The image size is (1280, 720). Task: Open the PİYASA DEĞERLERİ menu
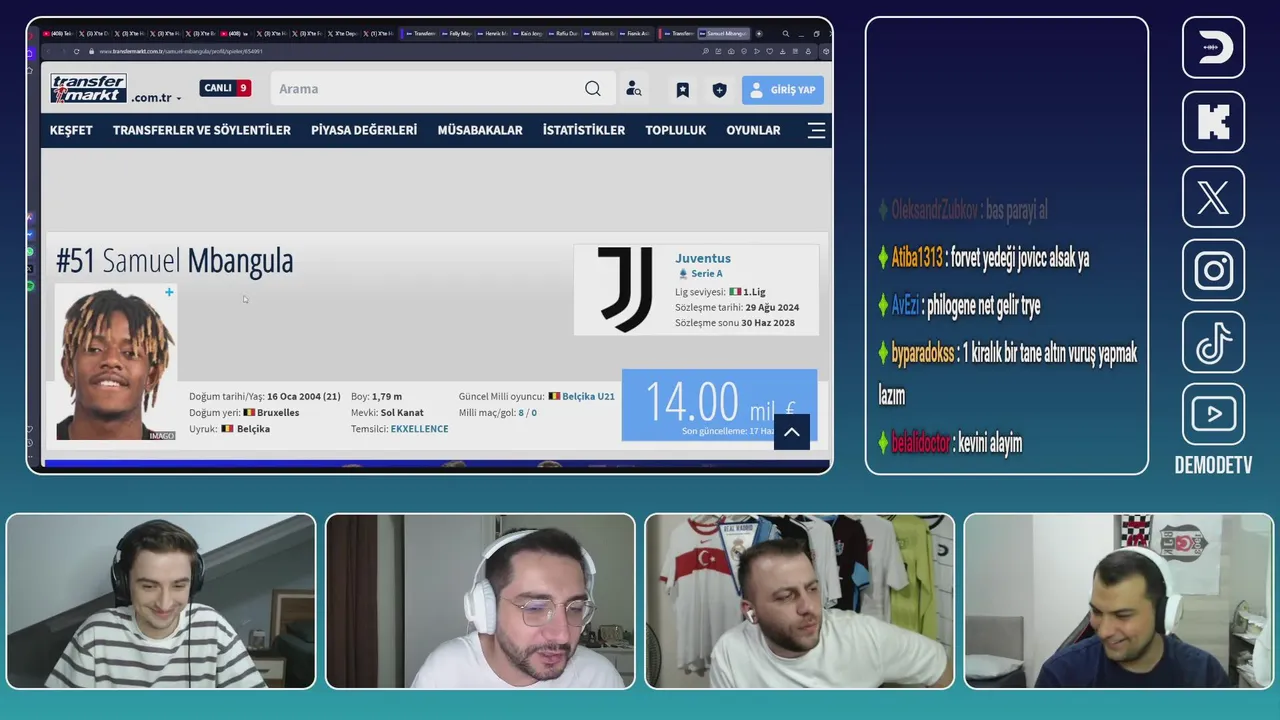tap(364, 130)
